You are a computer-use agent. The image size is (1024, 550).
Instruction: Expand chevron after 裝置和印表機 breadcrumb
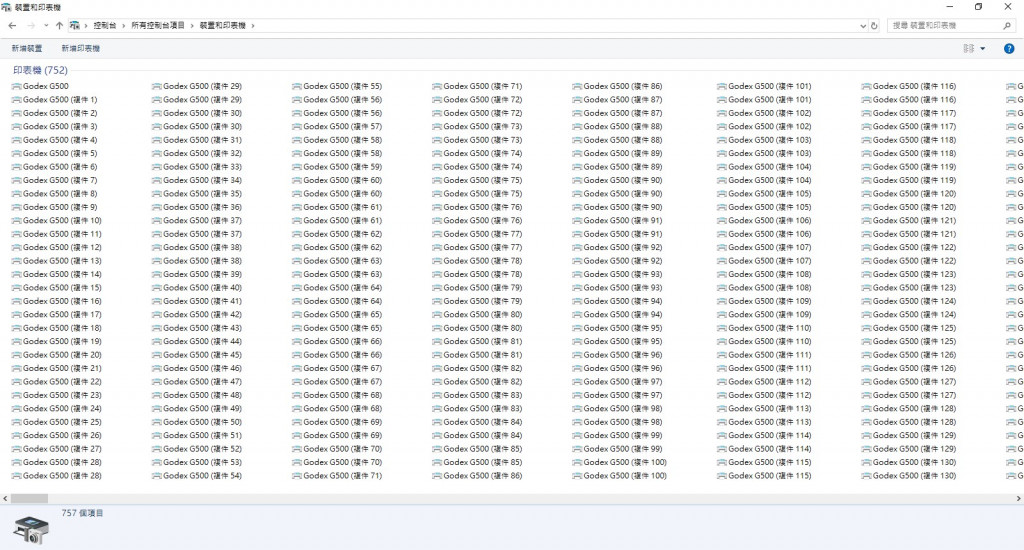pyautogui.click(x=253, y=25)
